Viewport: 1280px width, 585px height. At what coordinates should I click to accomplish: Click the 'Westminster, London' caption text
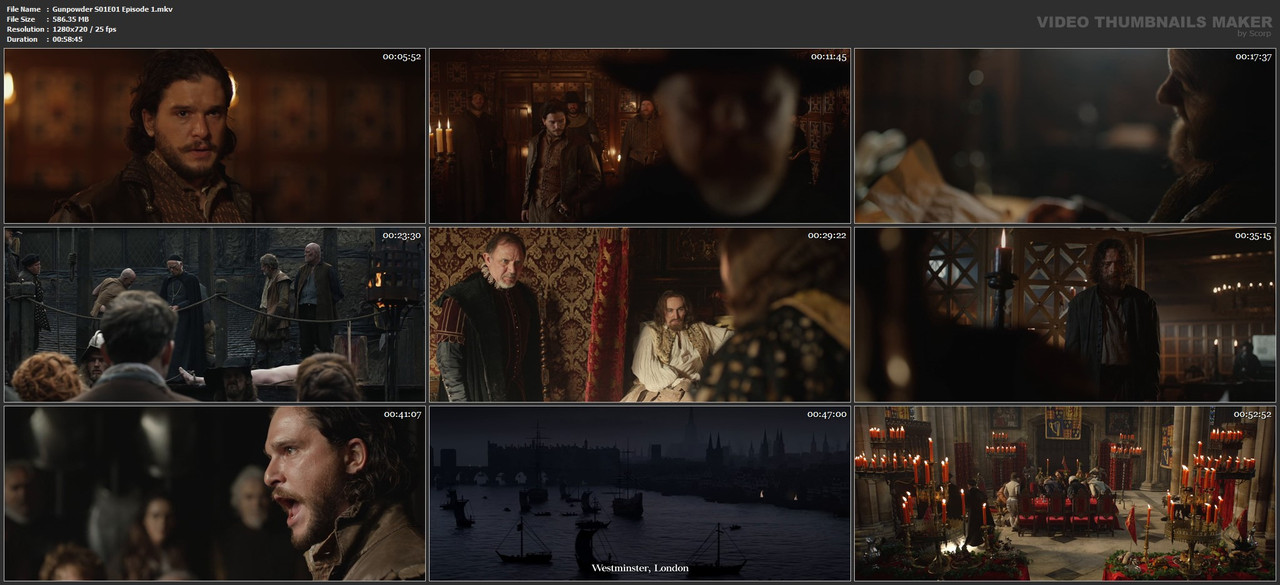(640, 568)
